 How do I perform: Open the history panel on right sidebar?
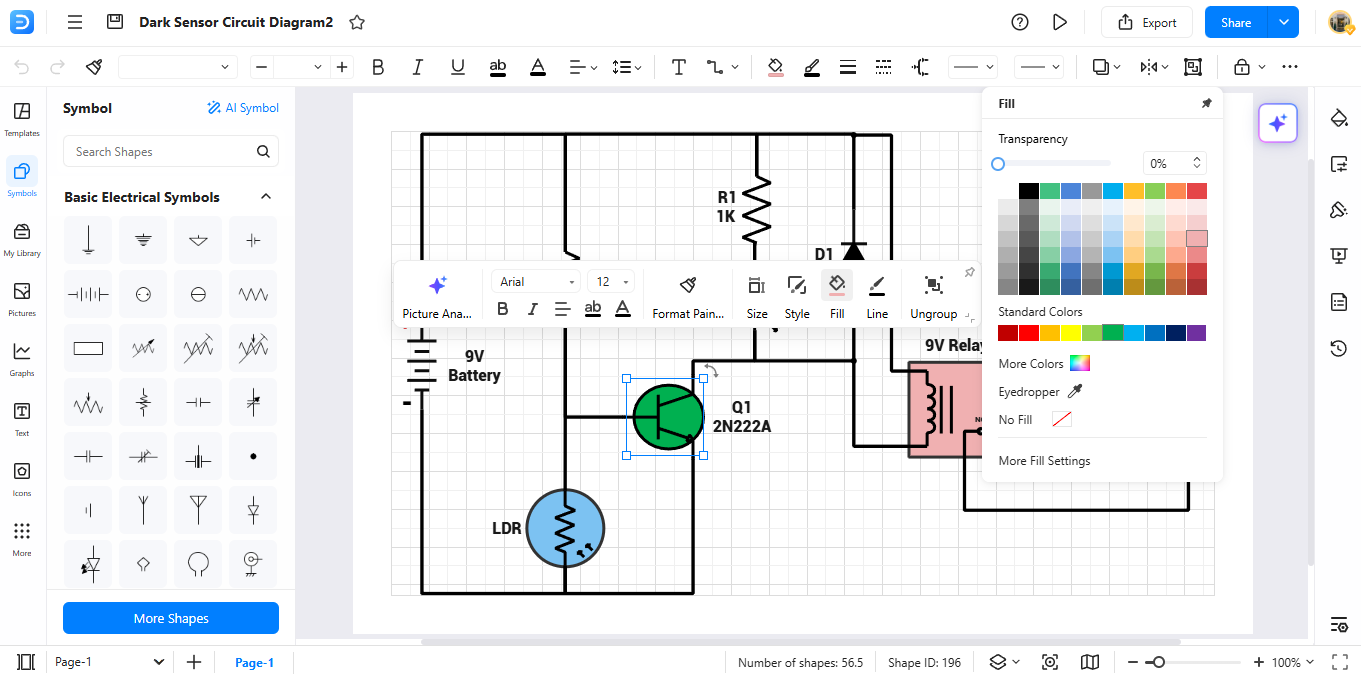(1339, 348)
